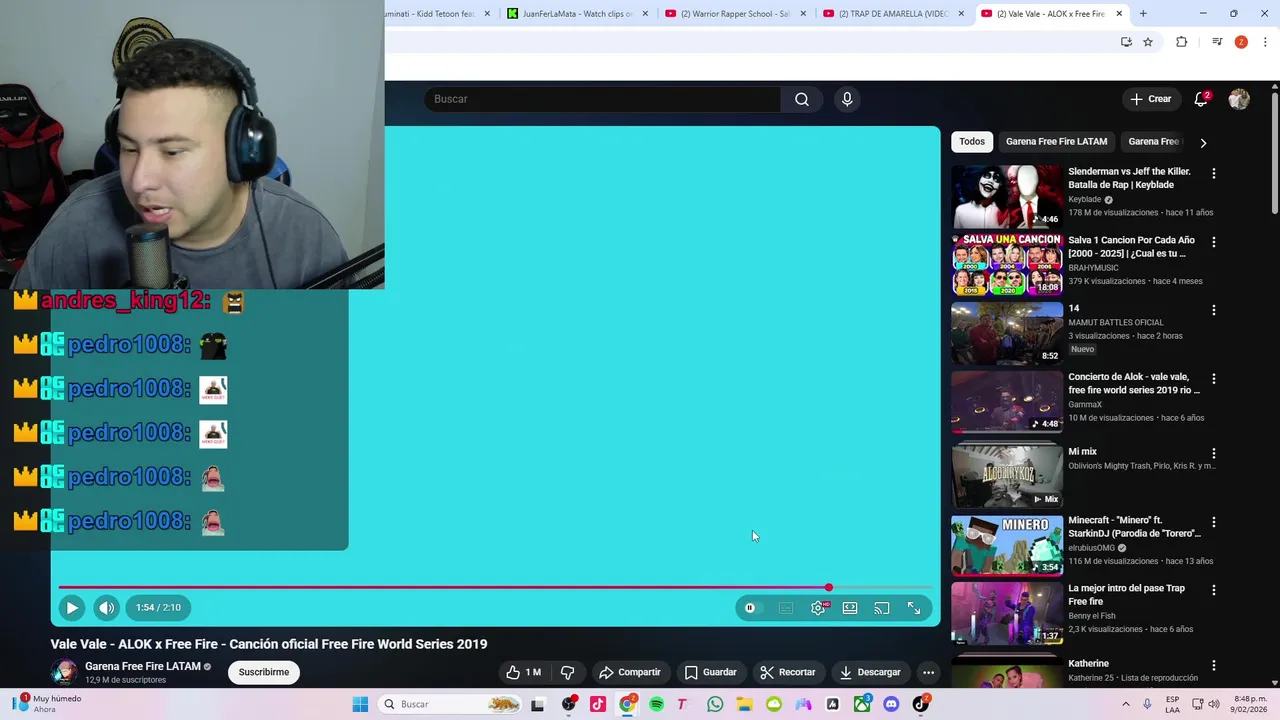The image size is (1280, 720).
Task: Install the app with the address bar icon
Action: (1126, 42)
